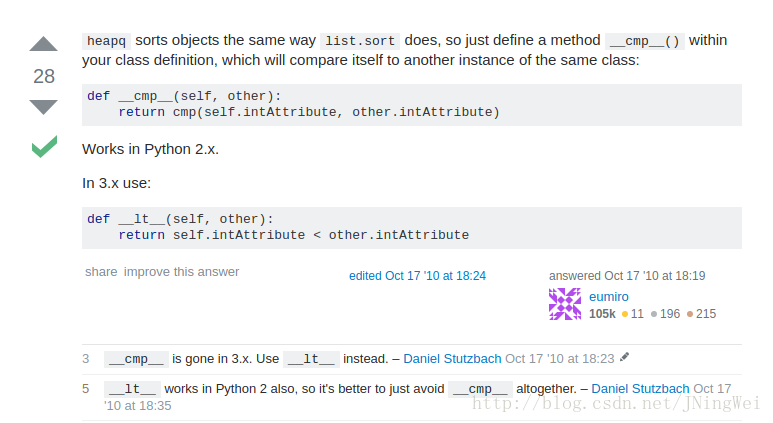Open Daniel Stutzbach's profile in second comment

640,388
